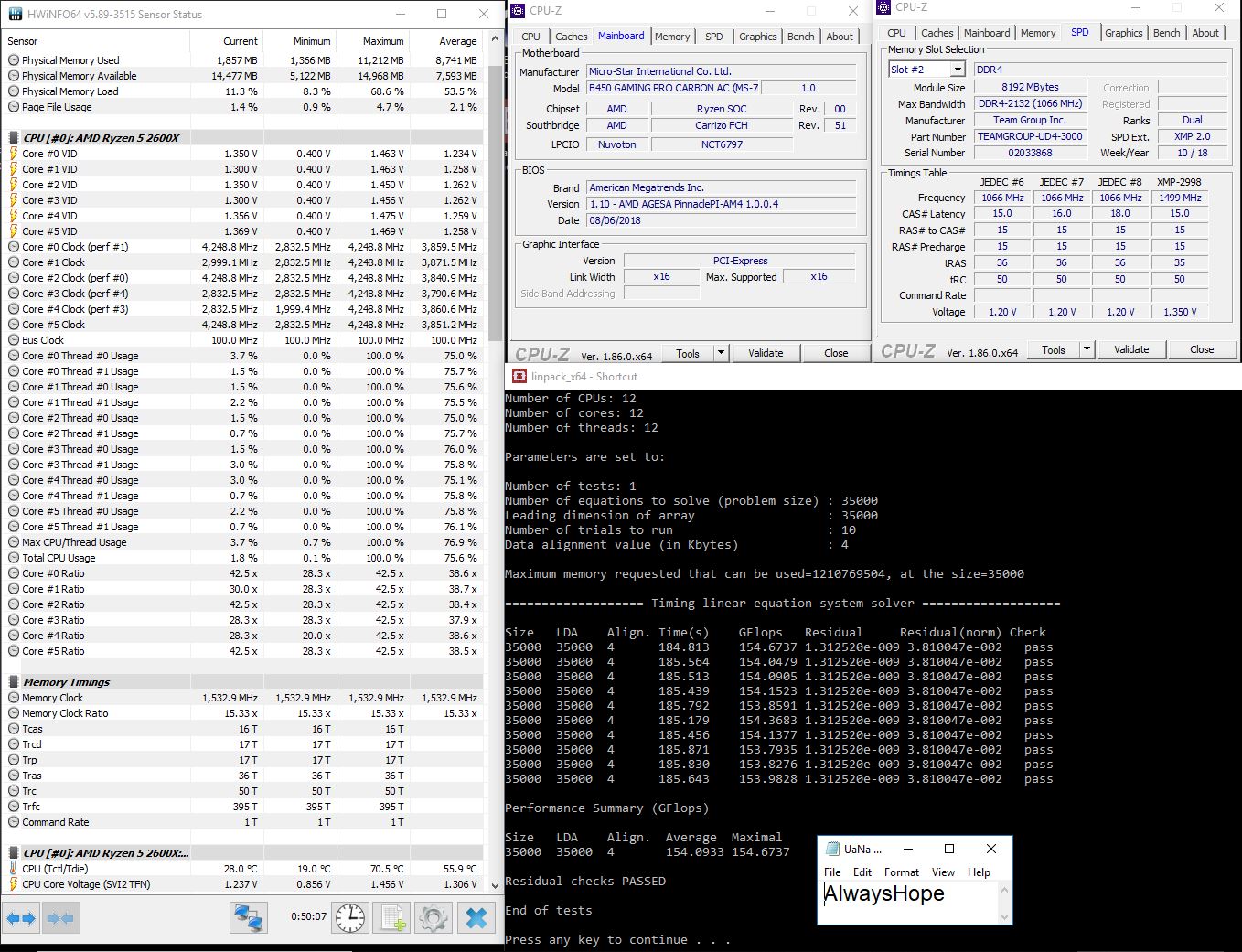The height and width of the screenshot is (952, 1242).
Task: Click the HWiNFO vertical scrollbar up arrow
Action: click(x=497, y=41)
